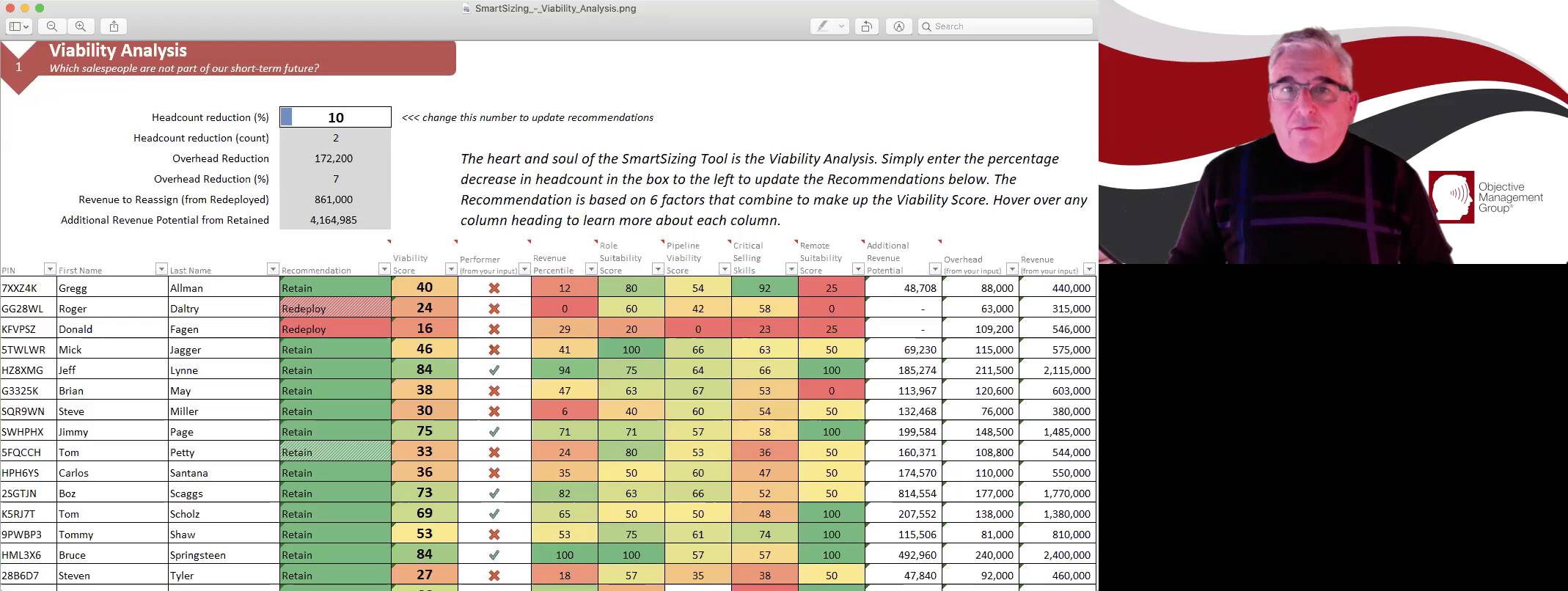Click overhead value 211,500 for Jeff Lynne

981,370
